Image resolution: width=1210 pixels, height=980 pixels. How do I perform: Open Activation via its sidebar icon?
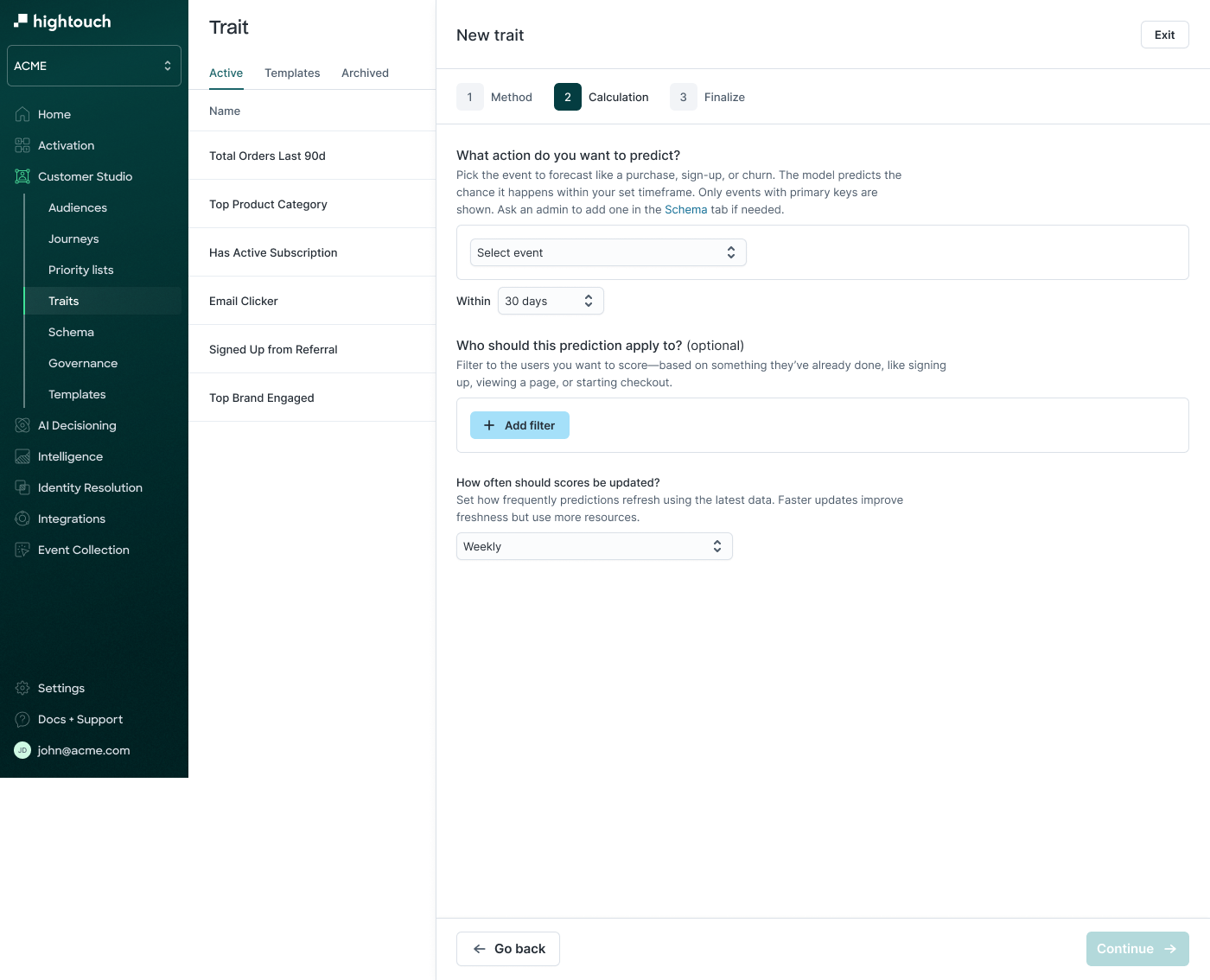coord(22,145)
